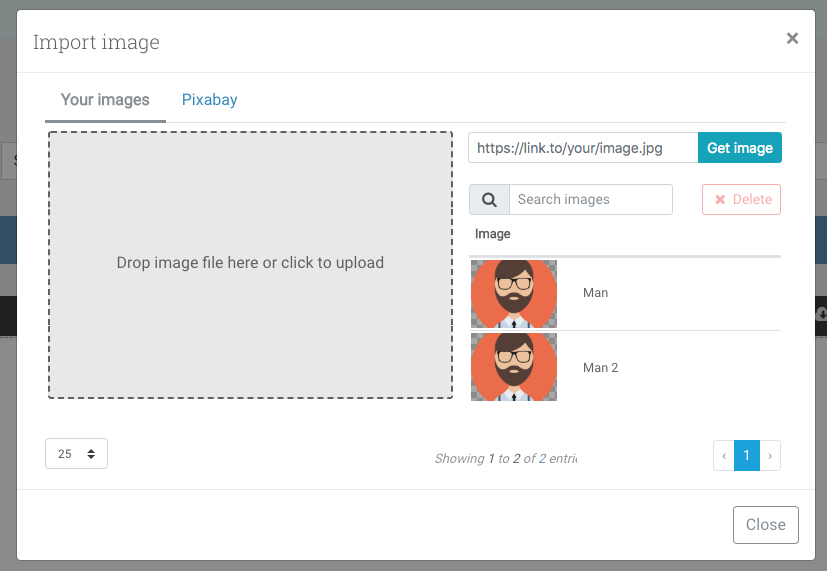Image resolution: width=827 pixels, height=571 pixels.
Task: Switch to the Your images tab
Action: [105, 100]
